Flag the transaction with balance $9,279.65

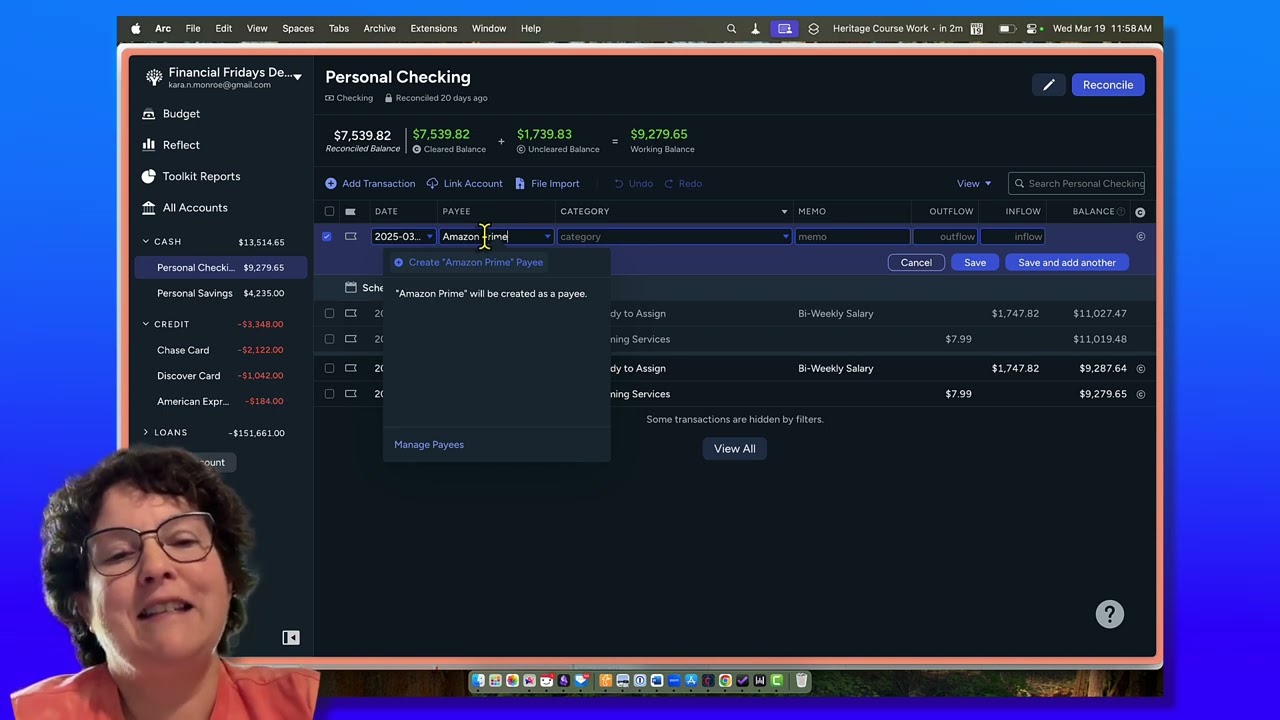pyautogui.click(x=350, y=394)
